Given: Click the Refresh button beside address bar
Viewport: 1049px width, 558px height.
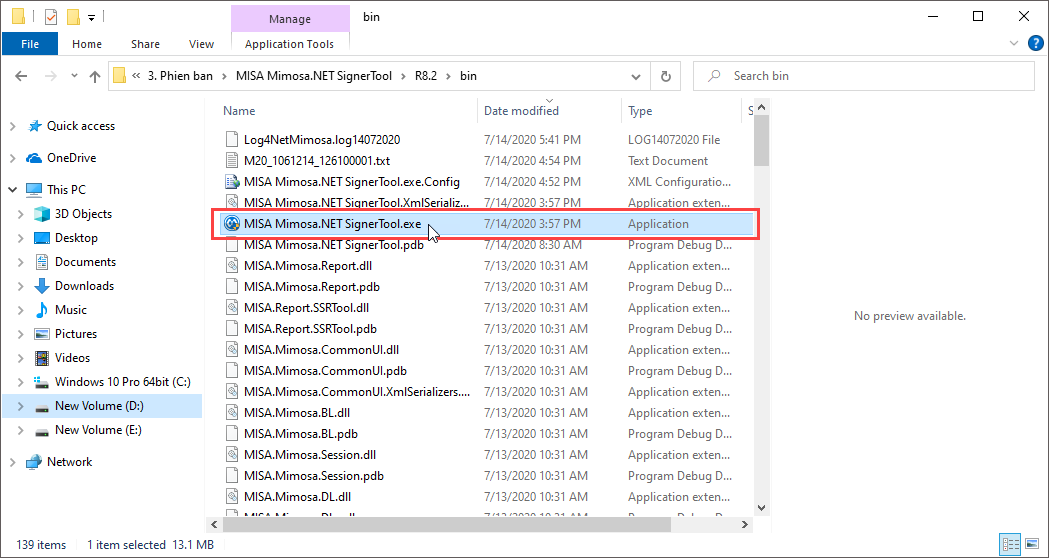Looking at the screenshot, I should (665, 76).
